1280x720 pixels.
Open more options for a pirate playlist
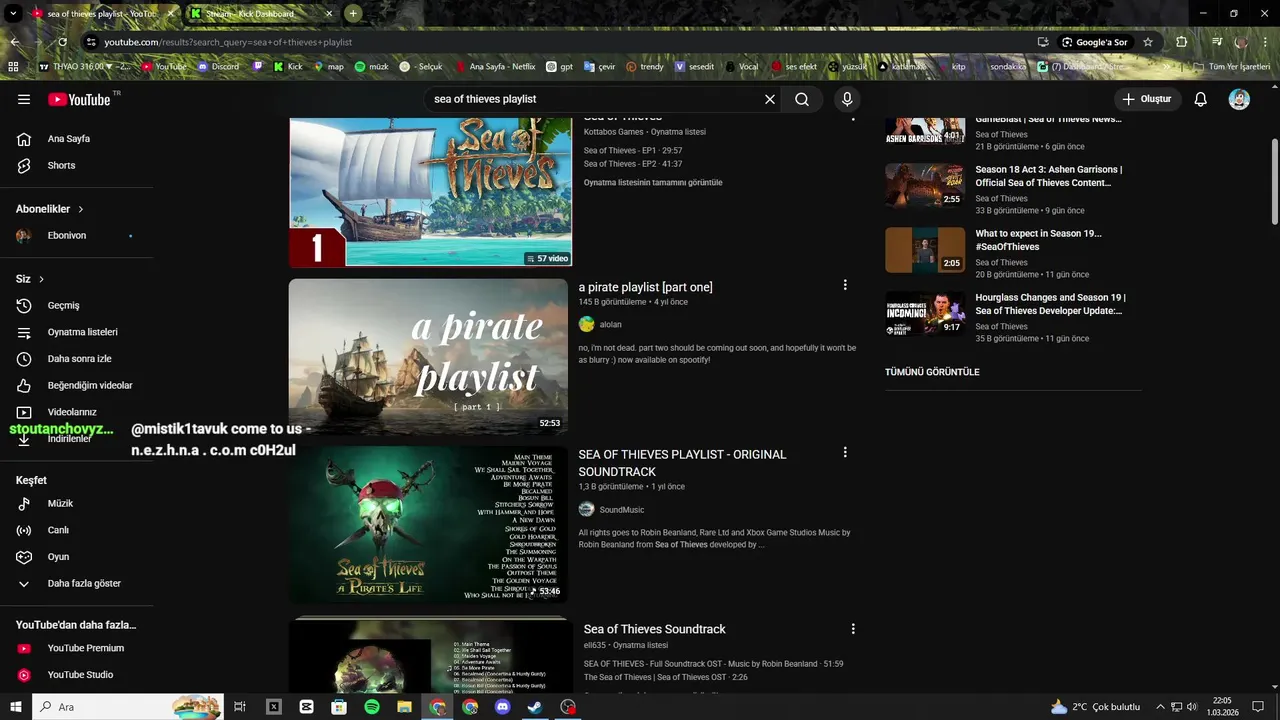pyautogui.click(x=845, y=285)
